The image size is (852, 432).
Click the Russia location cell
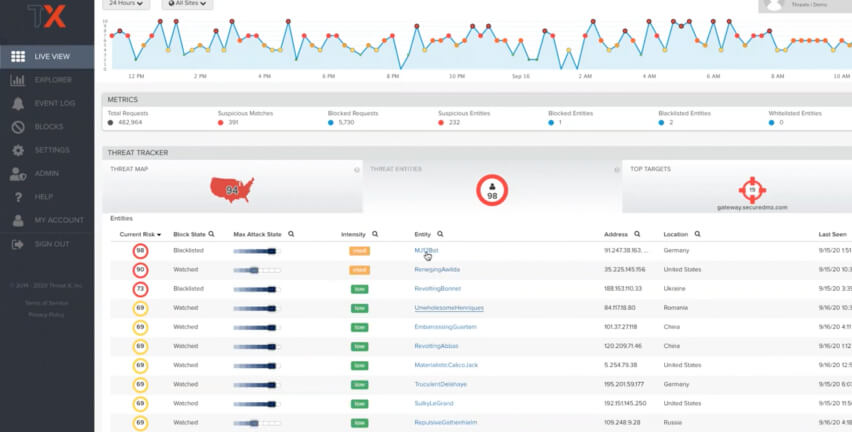[x=672, y=422]
